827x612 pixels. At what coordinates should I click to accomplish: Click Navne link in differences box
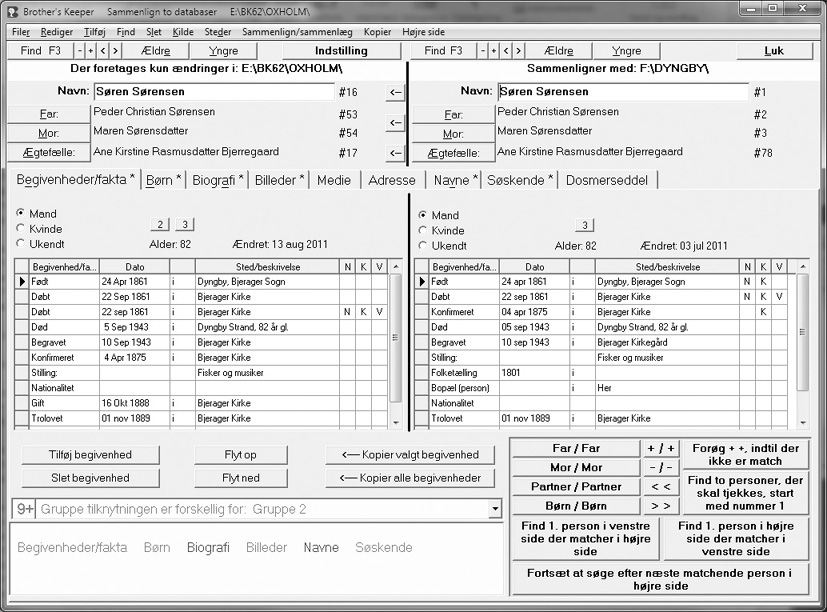(x=321, y=548)
